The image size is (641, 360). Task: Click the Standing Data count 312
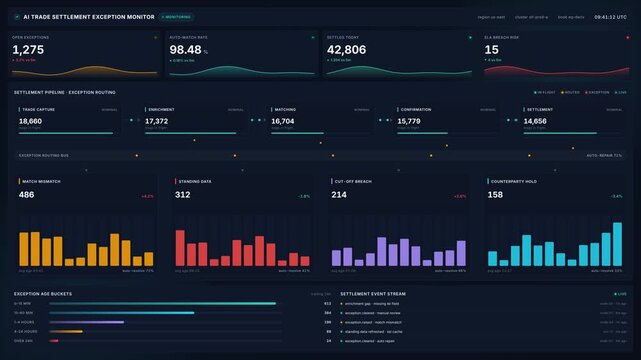pos(183,195)
